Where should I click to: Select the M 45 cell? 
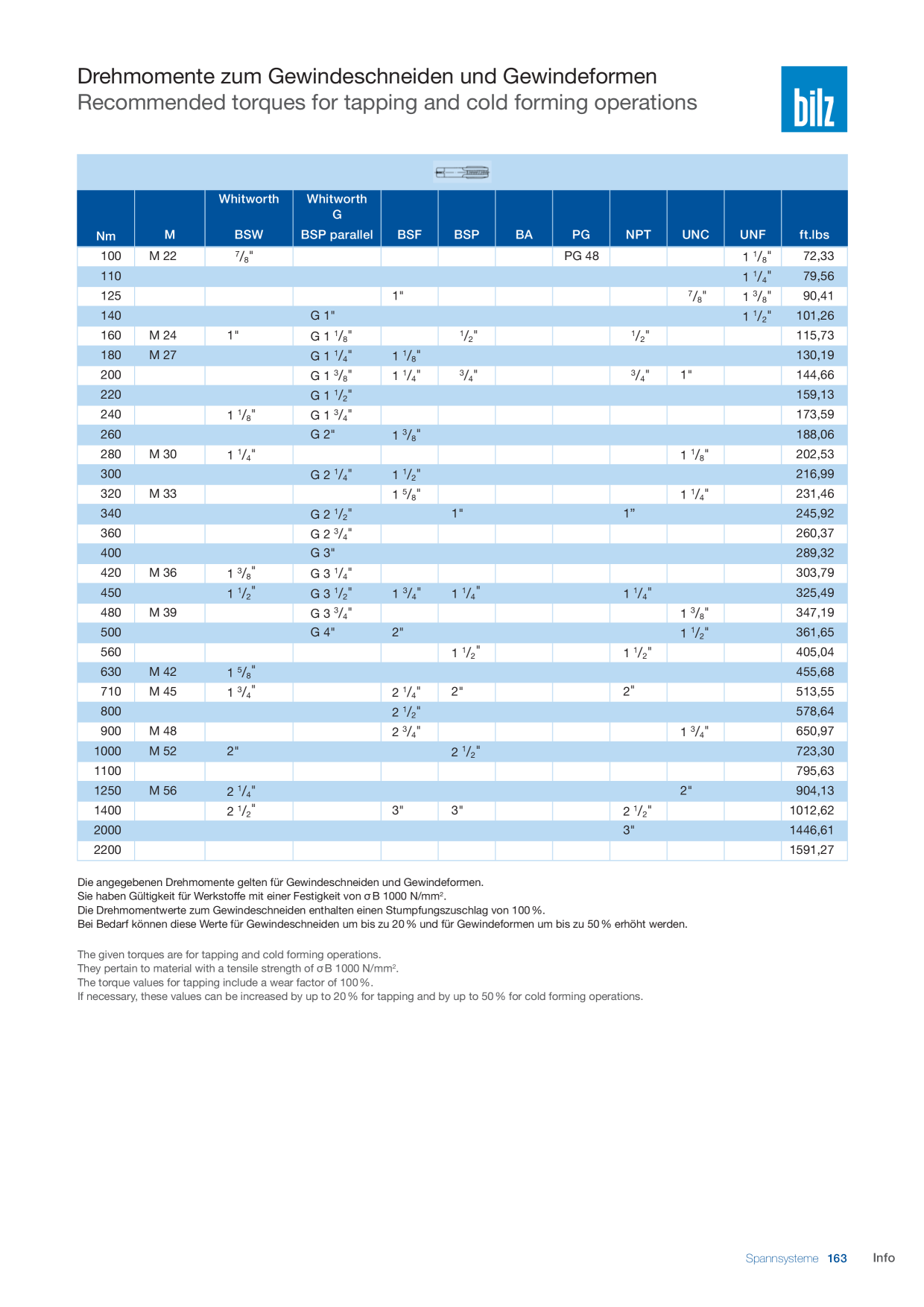(x=162, y=692)
